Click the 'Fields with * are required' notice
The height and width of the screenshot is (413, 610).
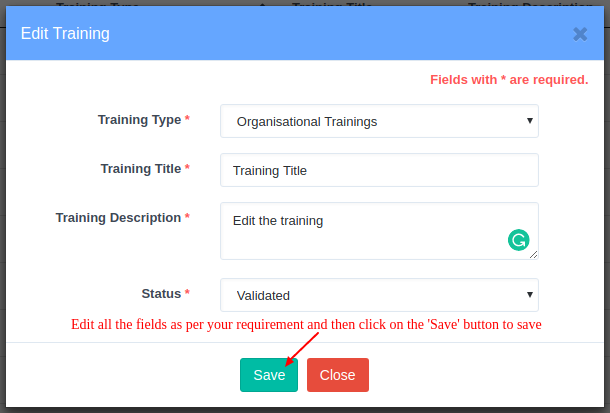pos(509,80)
